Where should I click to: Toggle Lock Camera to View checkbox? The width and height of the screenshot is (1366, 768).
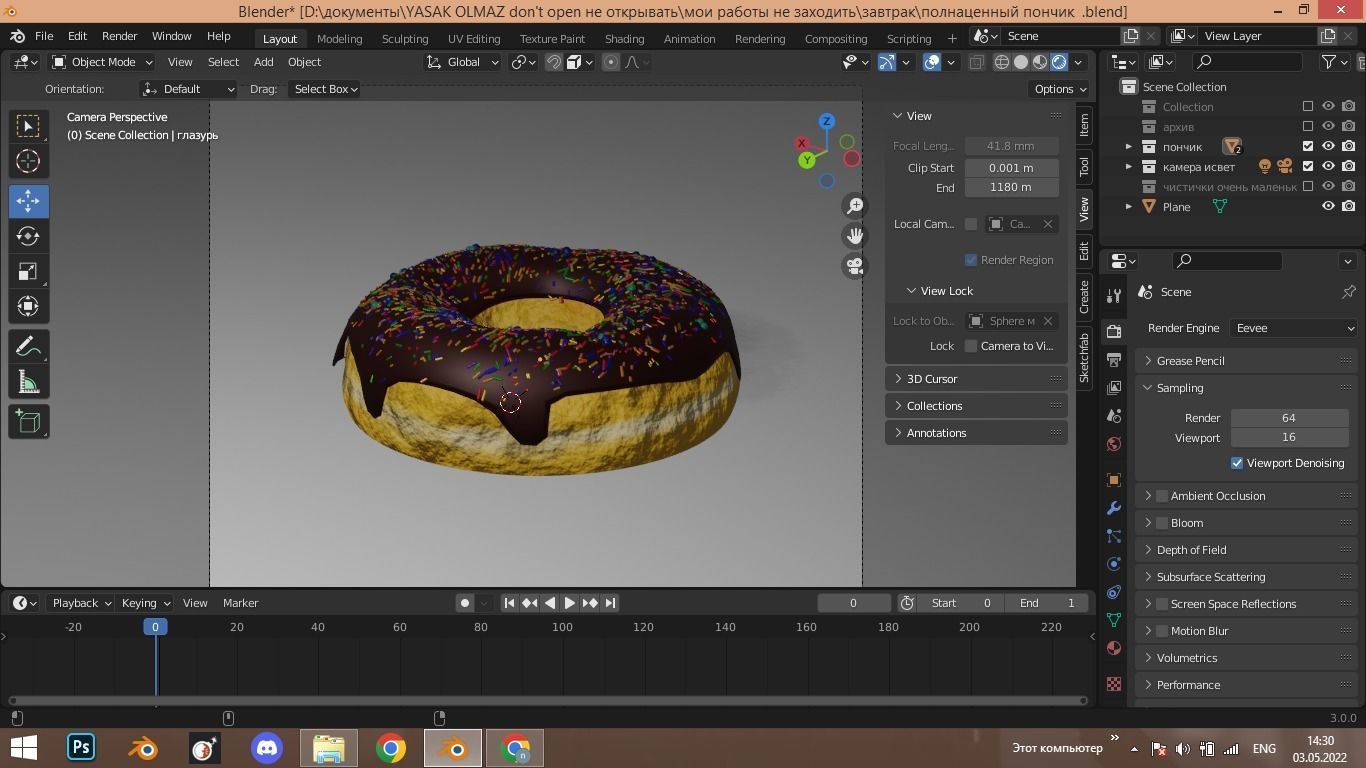971,346
